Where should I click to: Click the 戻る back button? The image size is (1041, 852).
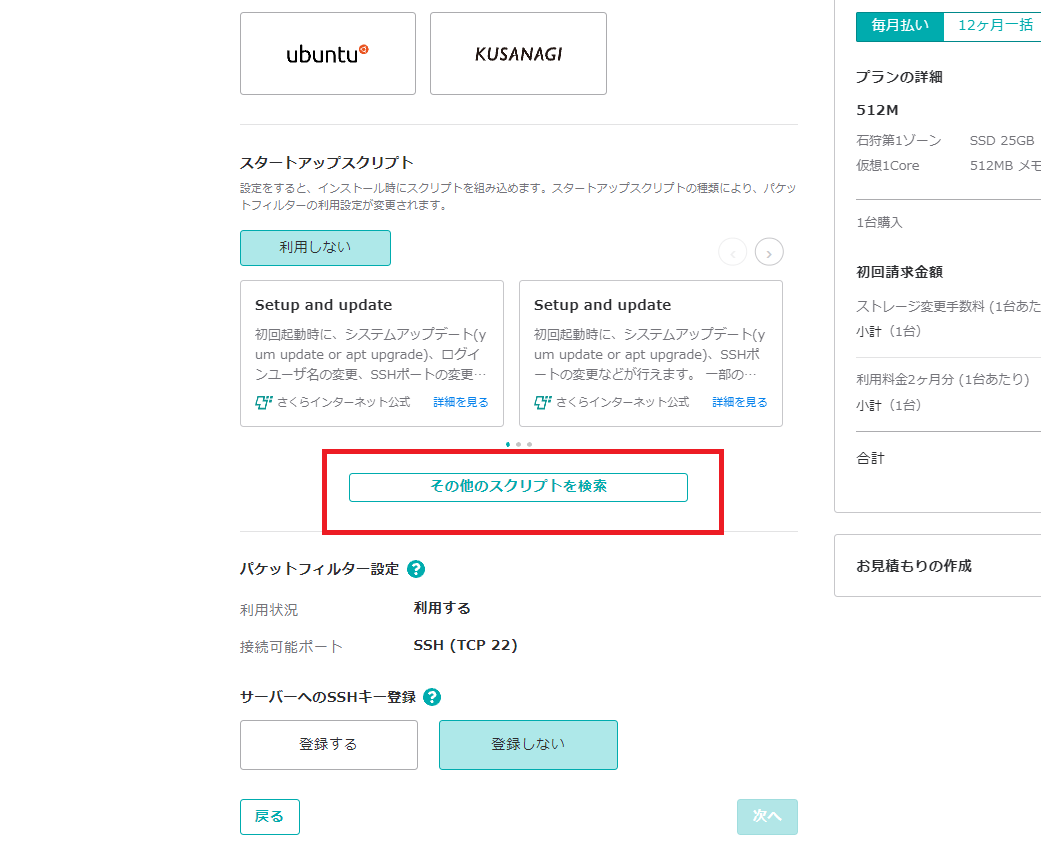tap(269, 817)
